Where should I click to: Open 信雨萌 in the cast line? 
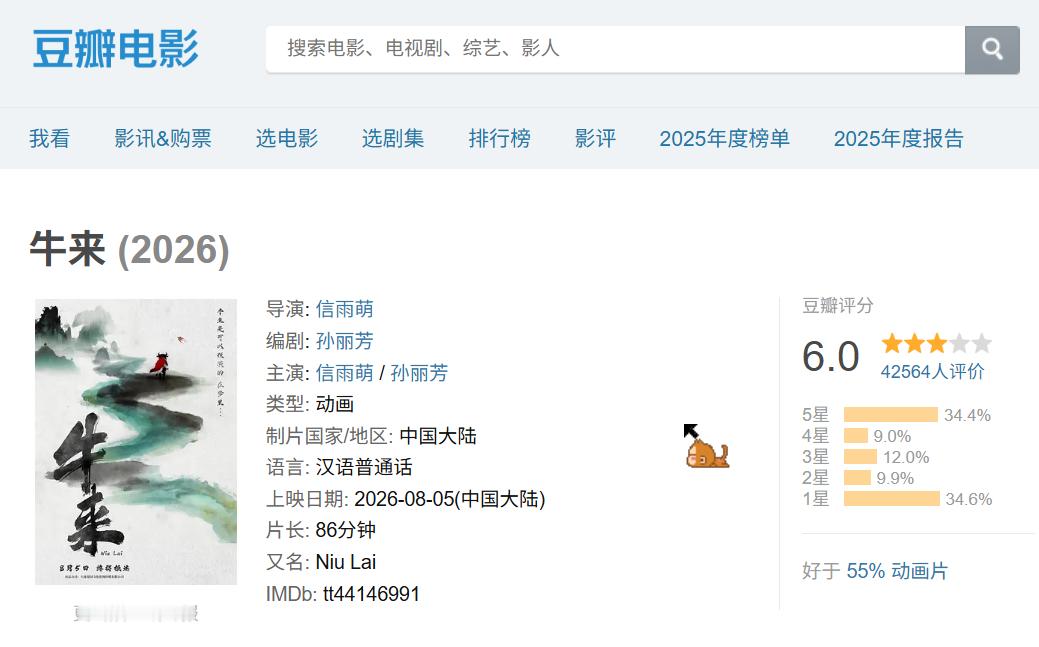[345, 373]
